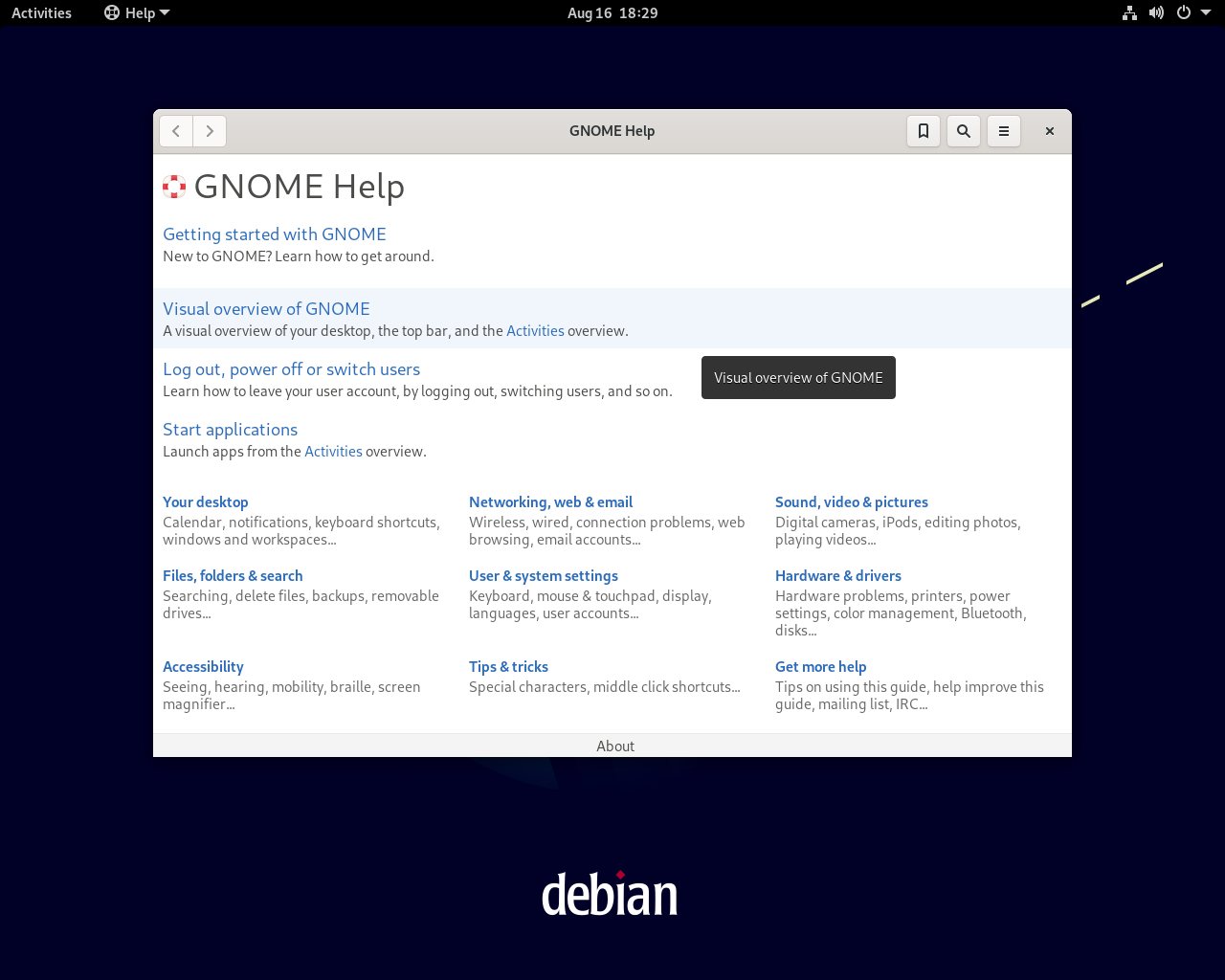Screen dimensions: 1225x980
Task: Follow Activities link under Start applications
Action: pyautogui.click(x=333, y=452)
